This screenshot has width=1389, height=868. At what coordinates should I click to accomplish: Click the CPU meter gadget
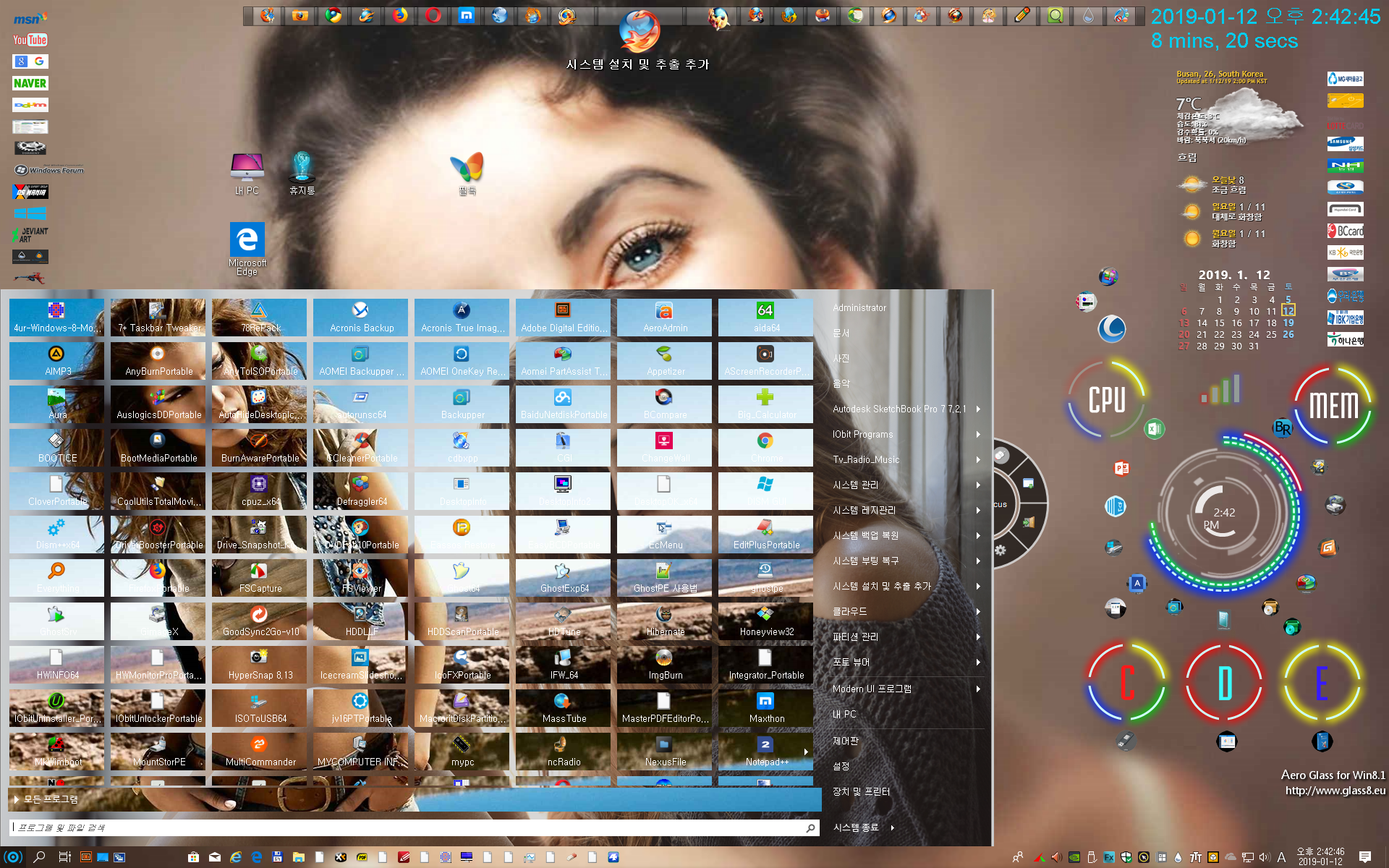pos(1107,399)
